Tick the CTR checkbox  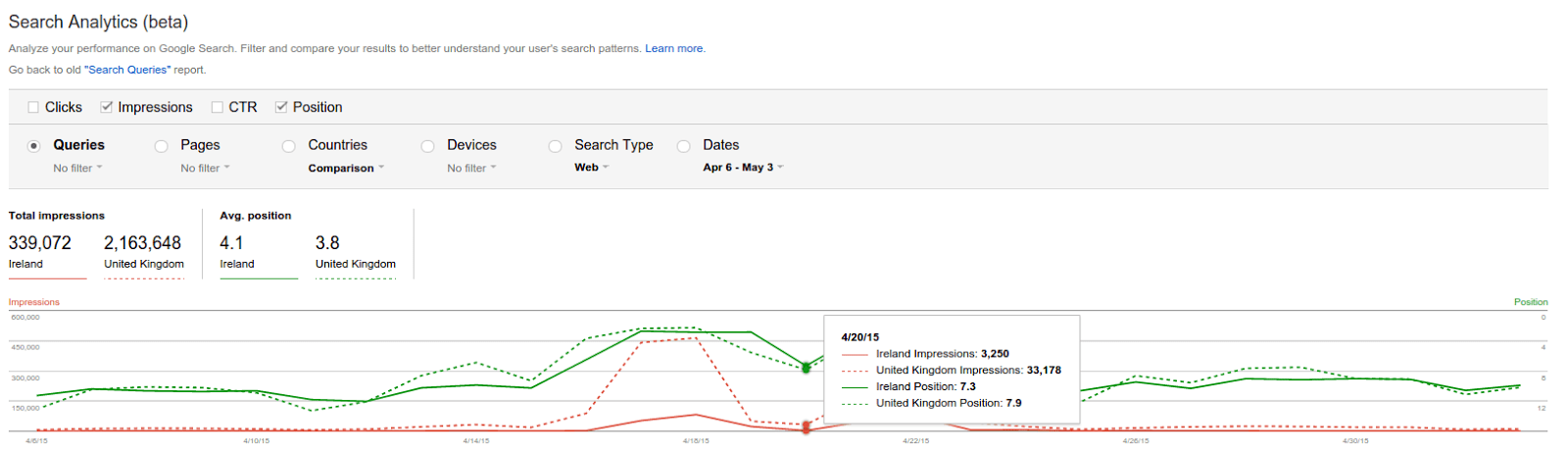[x=218, y=107]
